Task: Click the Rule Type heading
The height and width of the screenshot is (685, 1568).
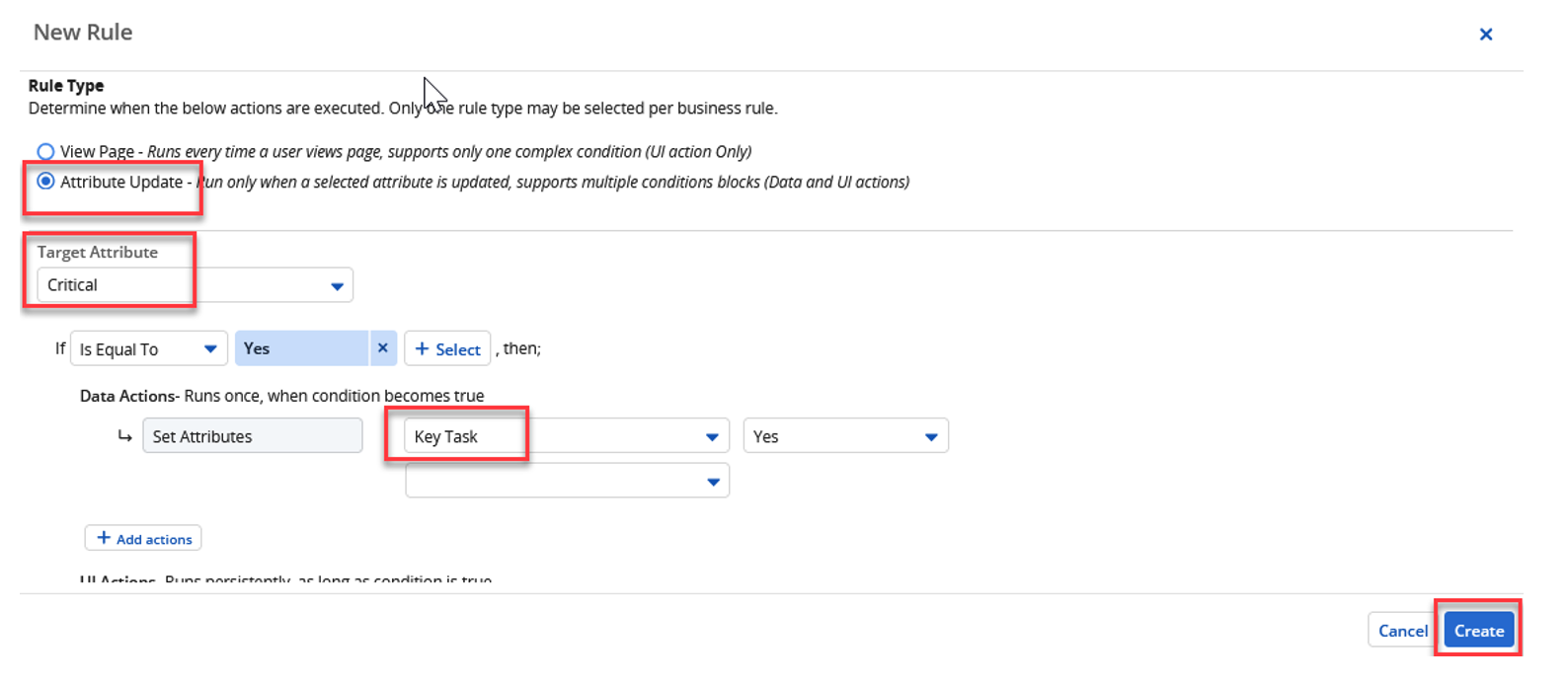Action: (x=66, y=86)
